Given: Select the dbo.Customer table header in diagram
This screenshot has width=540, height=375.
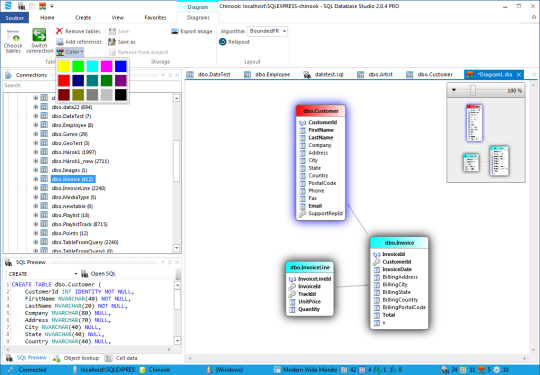Looking at the screenshot, I should coord(321,111).
